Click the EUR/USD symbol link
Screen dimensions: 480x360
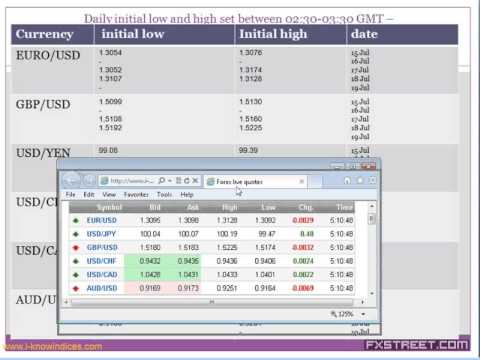pyautogui.click(x=102, y=220)
